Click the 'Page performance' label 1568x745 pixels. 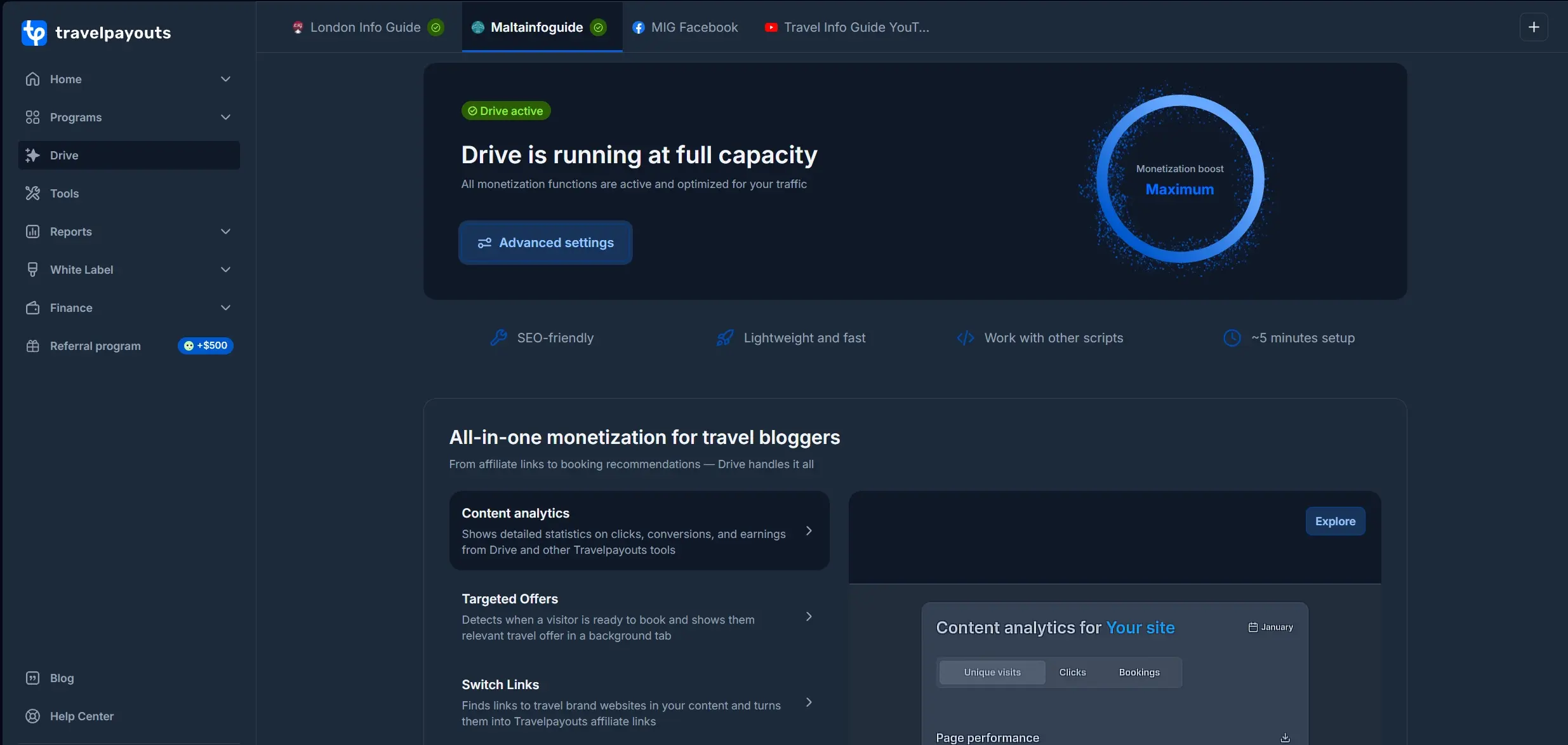987,737
